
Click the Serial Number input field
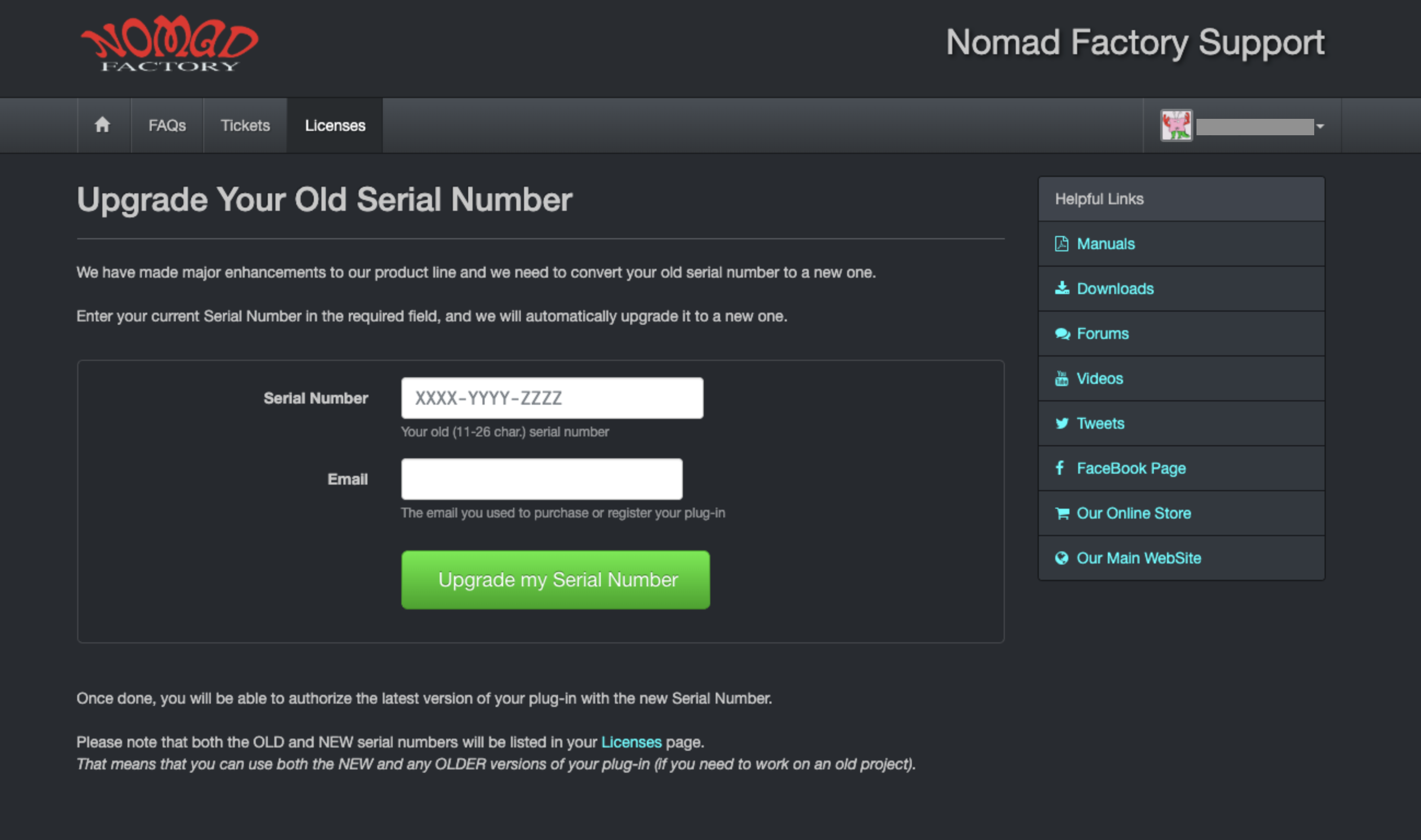tap(553, 398)
